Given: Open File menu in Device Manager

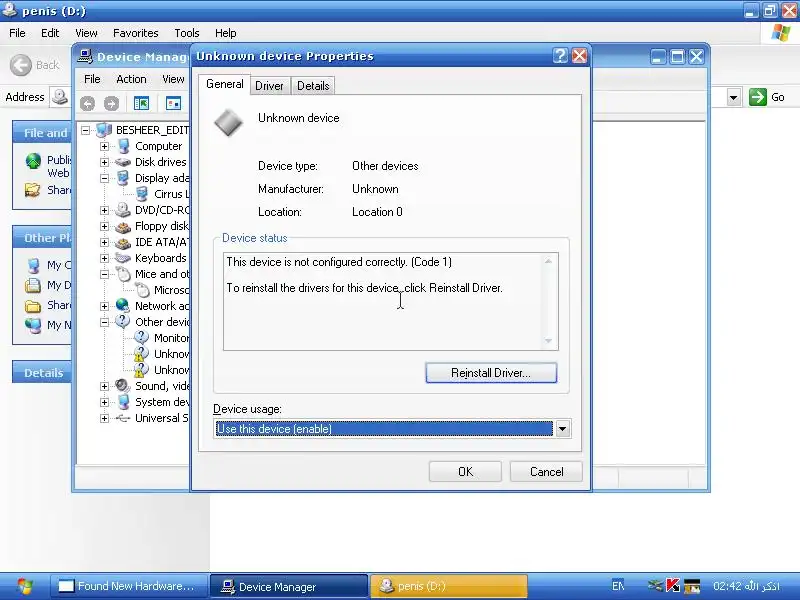Looking at the screenshot, I should point(92,79).
